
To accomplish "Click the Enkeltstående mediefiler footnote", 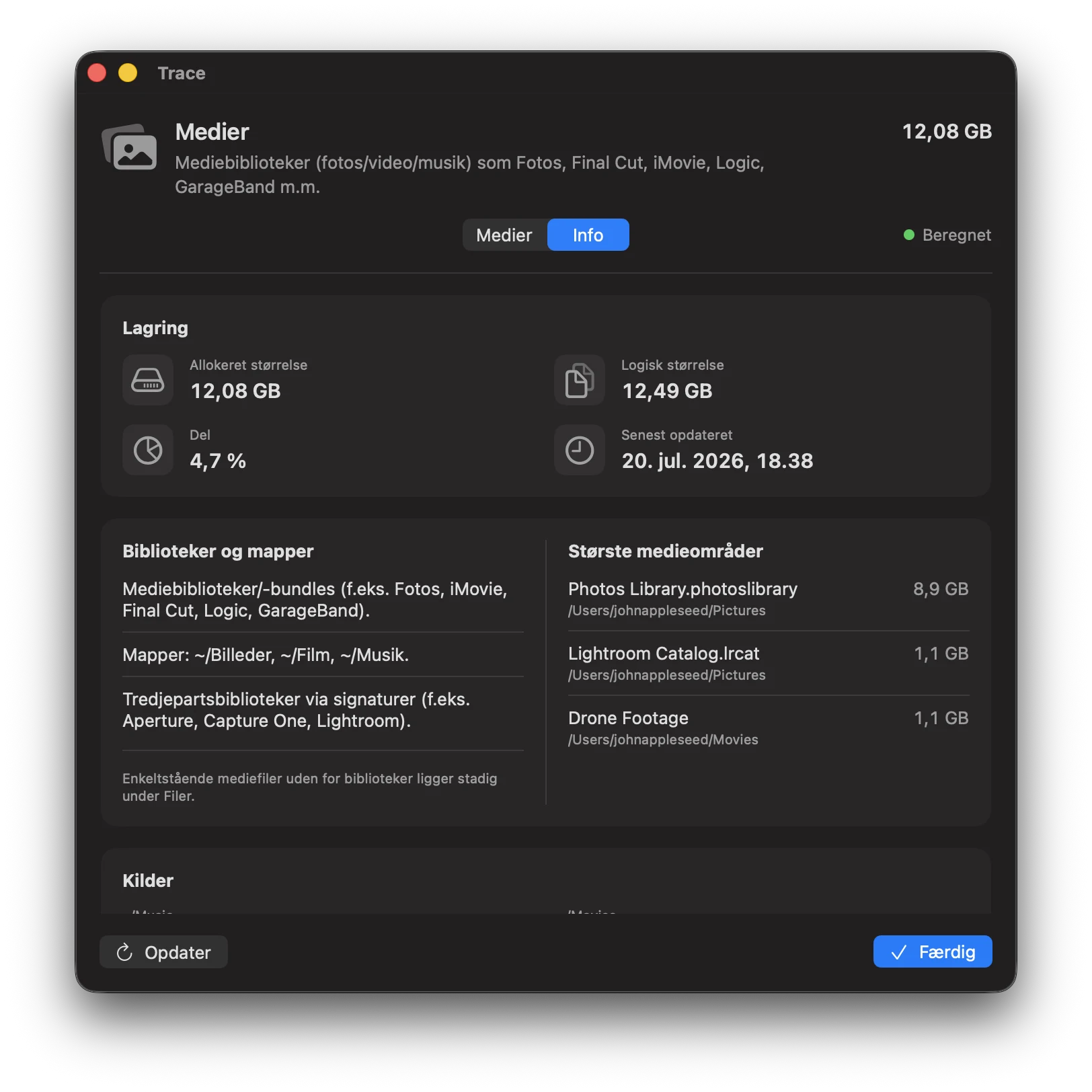I will click(309, 787).
